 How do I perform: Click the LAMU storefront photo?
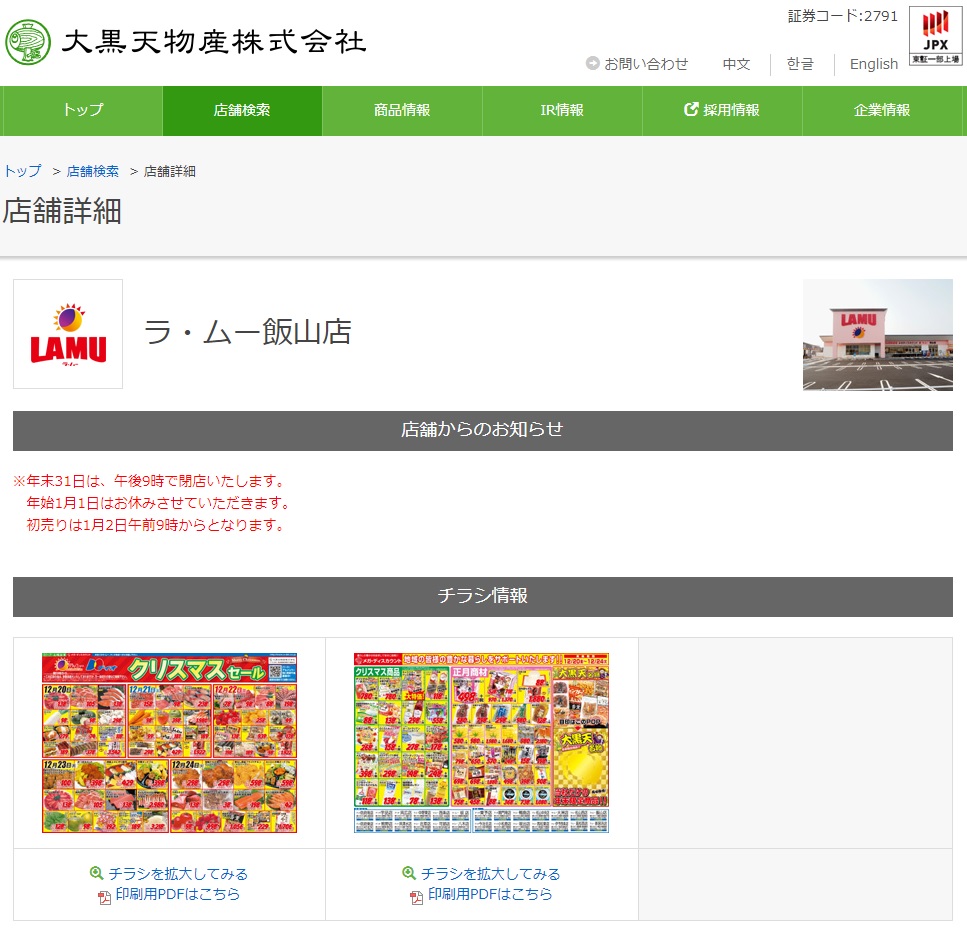click(x=878, y=335)
